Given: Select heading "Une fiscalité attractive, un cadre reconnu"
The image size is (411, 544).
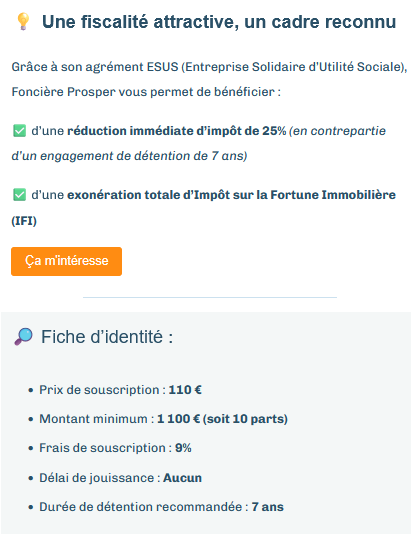Looking at the screenshot, I should [219, 22].
